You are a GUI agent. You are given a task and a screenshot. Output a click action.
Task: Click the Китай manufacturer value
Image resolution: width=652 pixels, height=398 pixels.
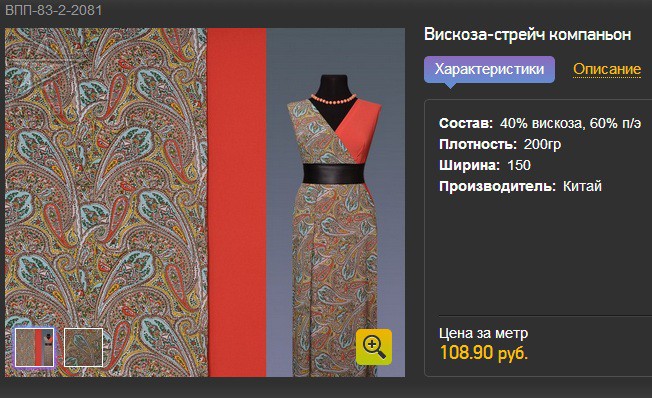582,186
